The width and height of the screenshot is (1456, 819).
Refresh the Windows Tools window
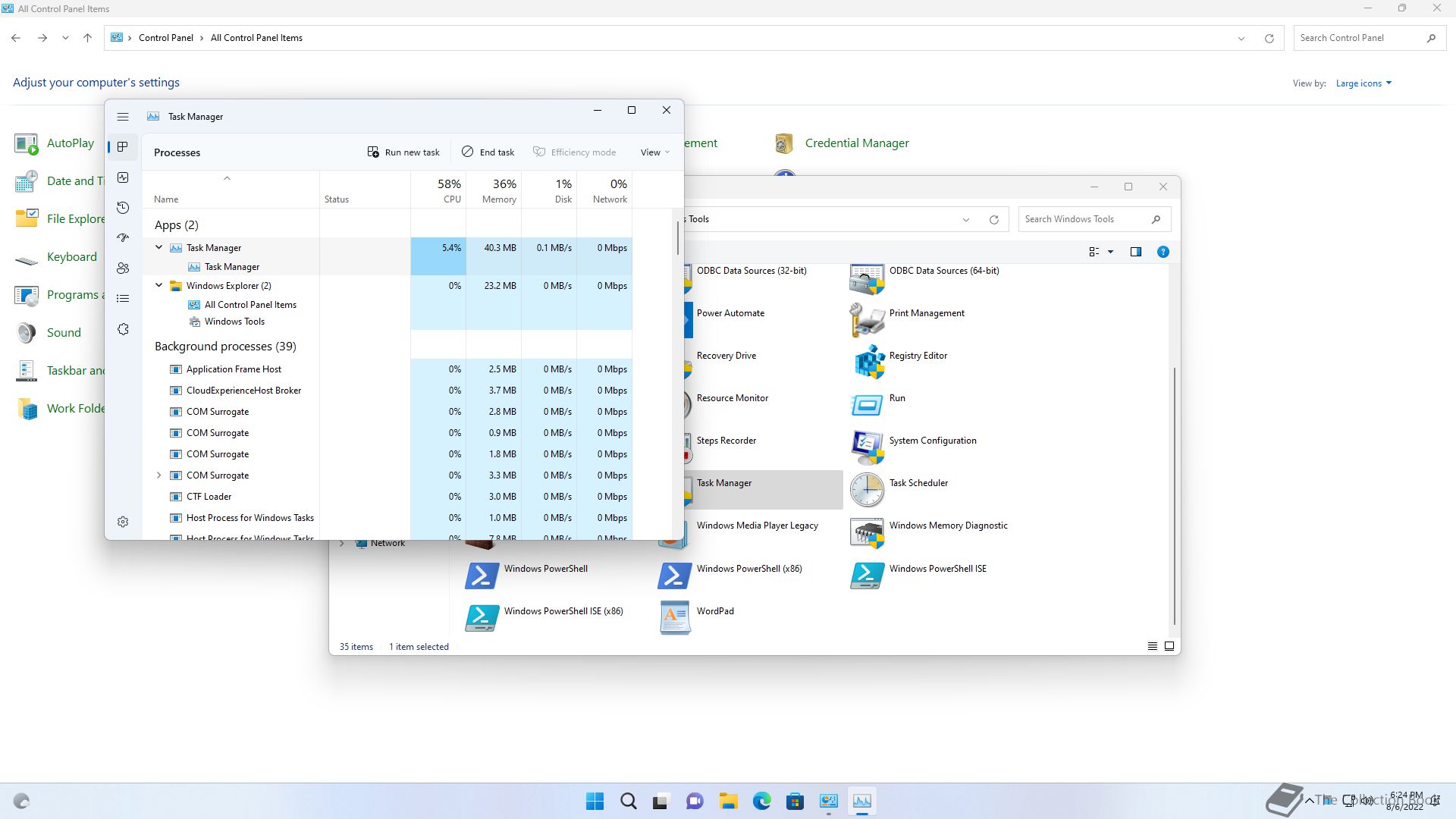tap(994, 219)
